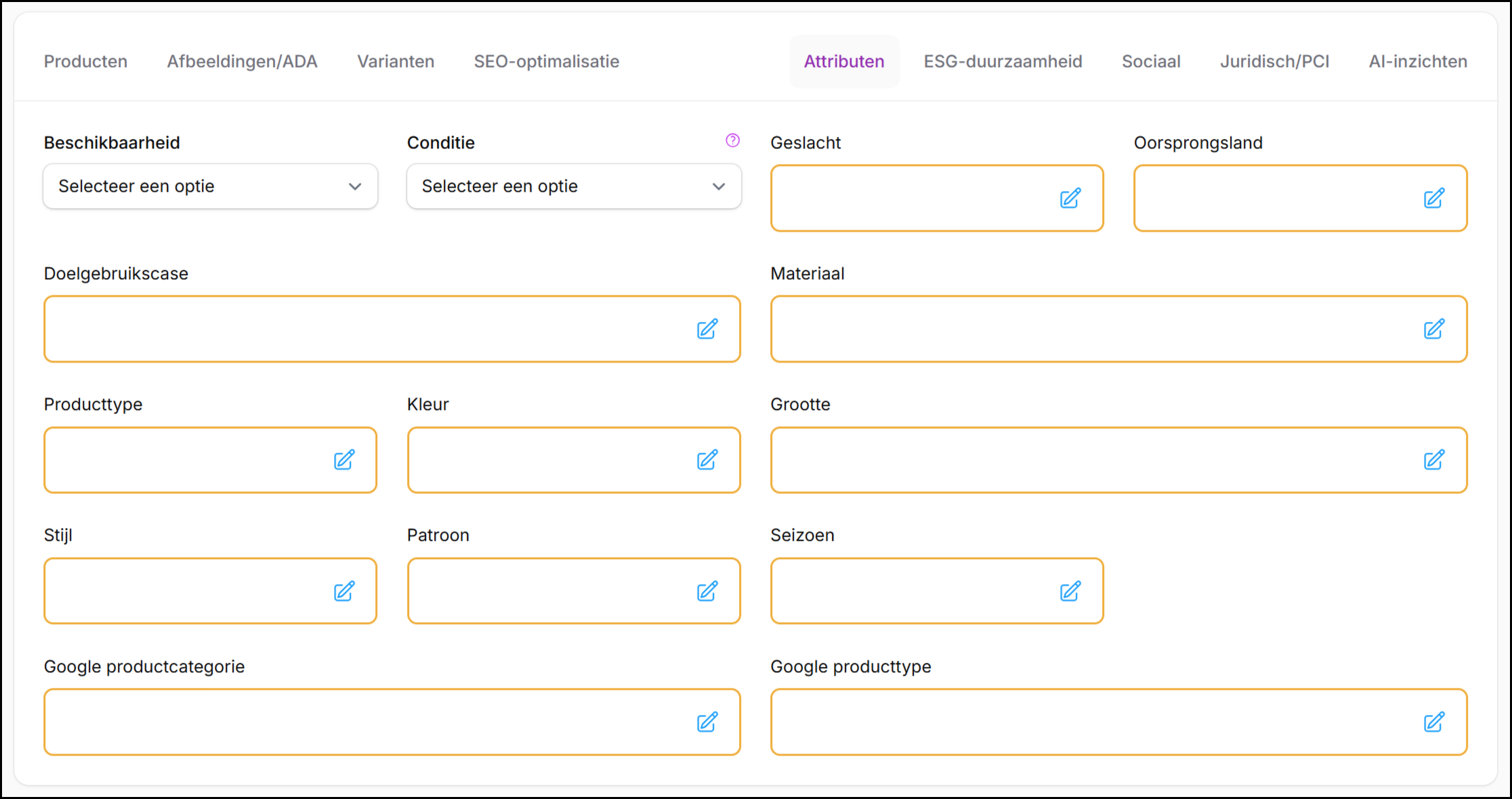Click the edit icon for Google producttype
Image resolution: width=1512 pixels, height=799 pixels.
pos(1433,722)
